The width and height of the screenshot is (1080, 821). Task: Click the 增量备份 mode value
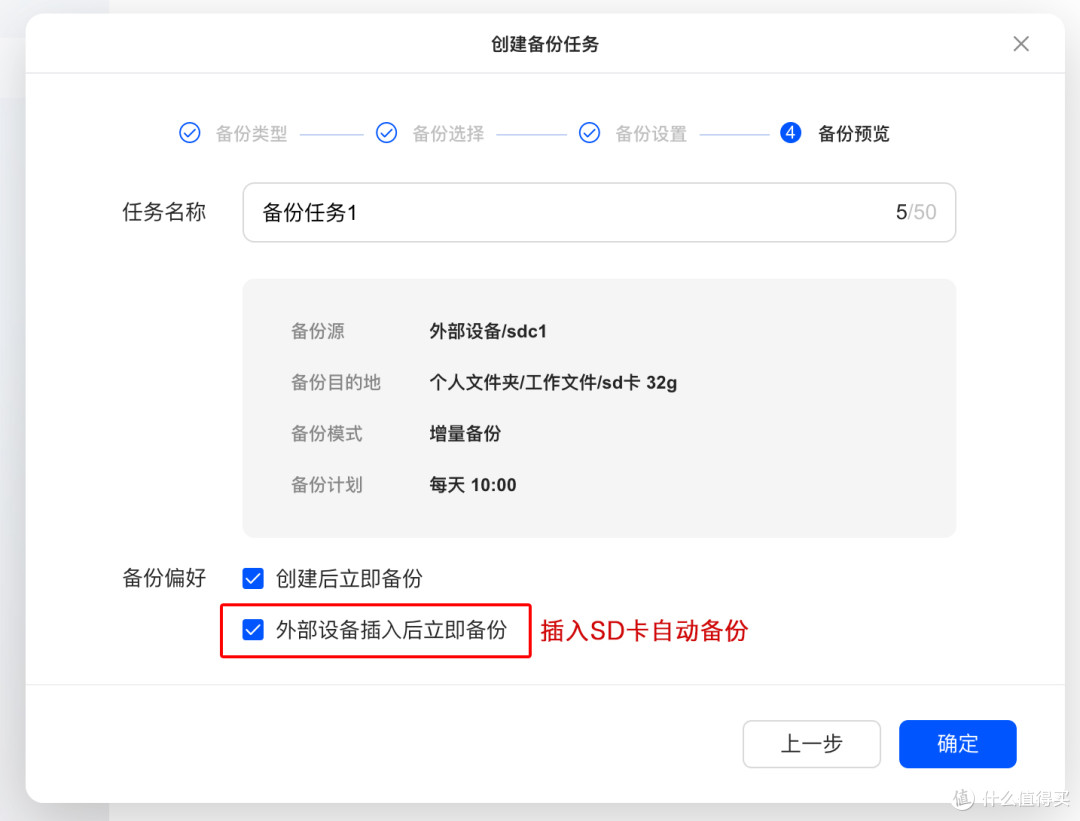click(x=465, y=434)
